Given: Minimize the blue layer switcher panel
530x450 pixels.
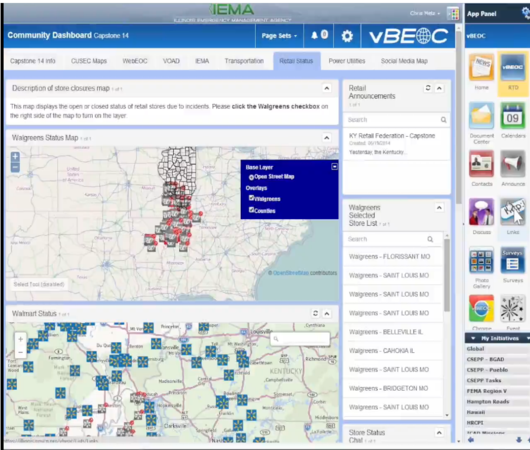Looking at the screenshot, I should tap(334, 166).
